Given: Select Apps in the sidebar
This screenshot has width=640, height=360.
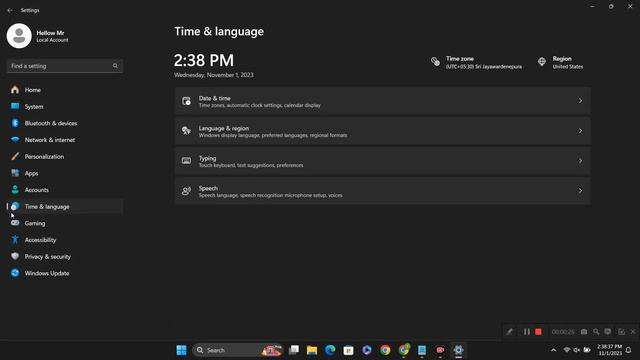Looking at the screenshot, I should [65, 173].
